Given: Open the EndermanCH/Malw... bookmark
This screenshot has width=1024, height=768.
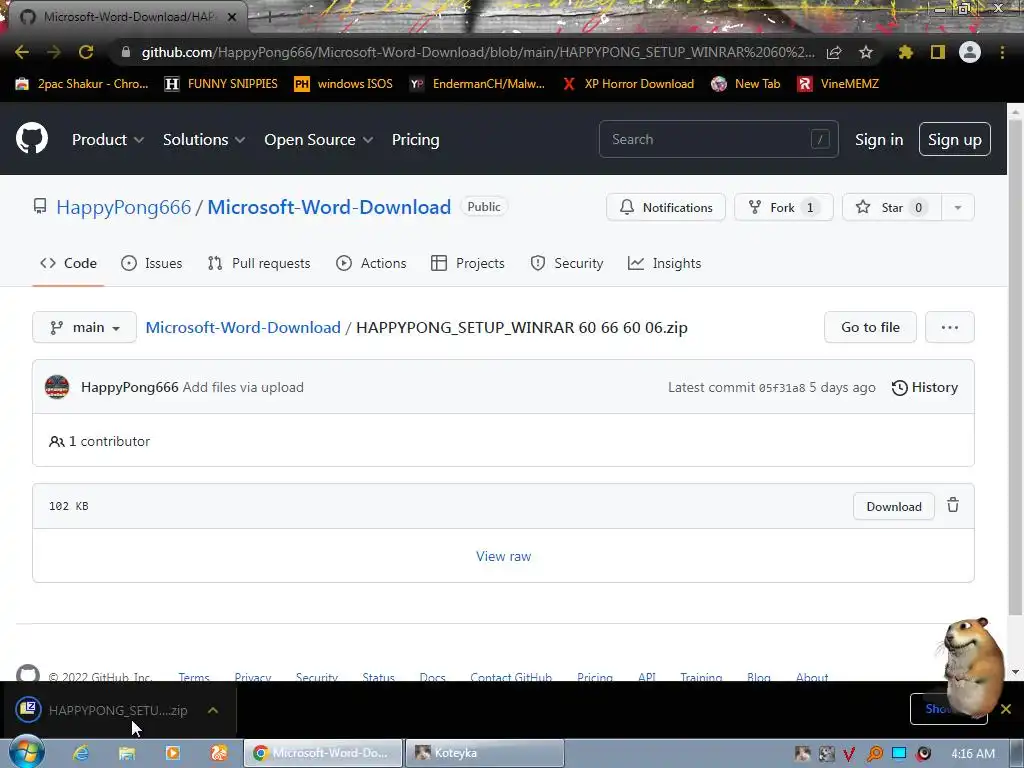Looking at the screenshot, I should click(477, 84).
